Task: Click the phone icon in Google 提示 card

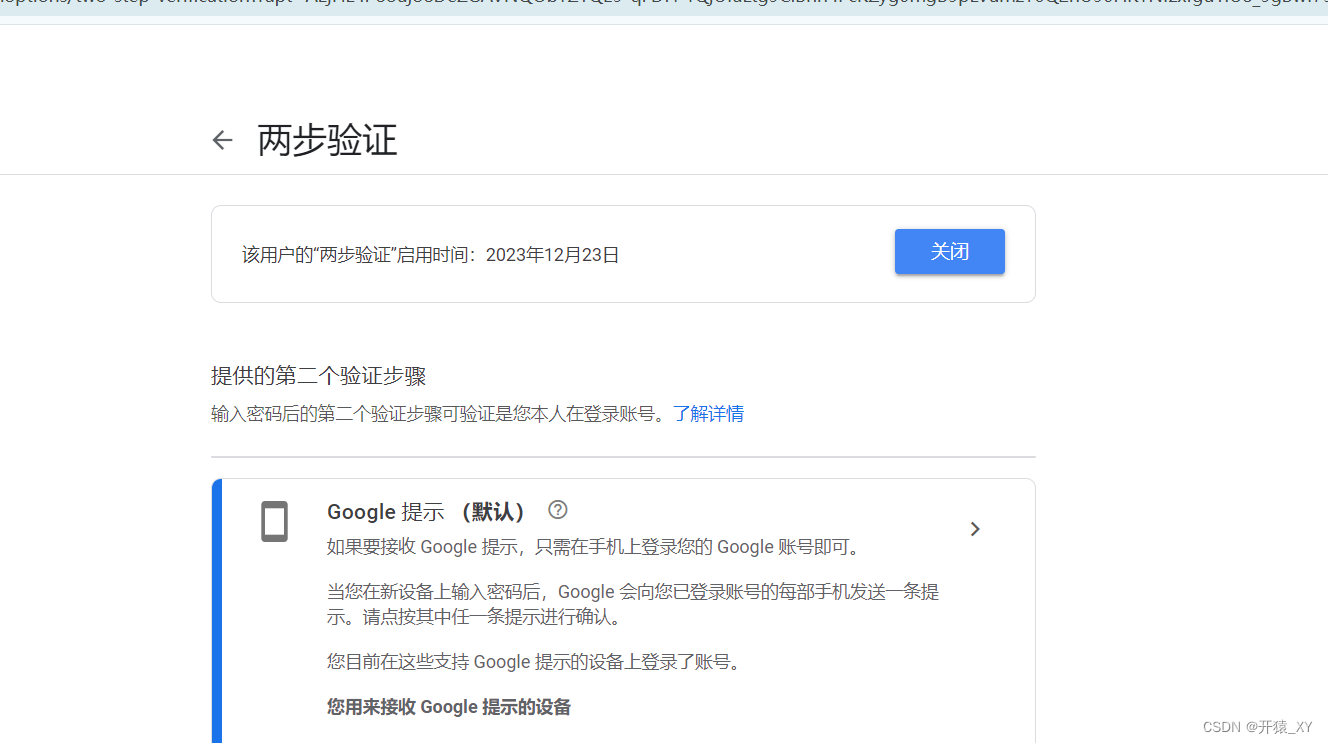Action: [x=274, y=522]
